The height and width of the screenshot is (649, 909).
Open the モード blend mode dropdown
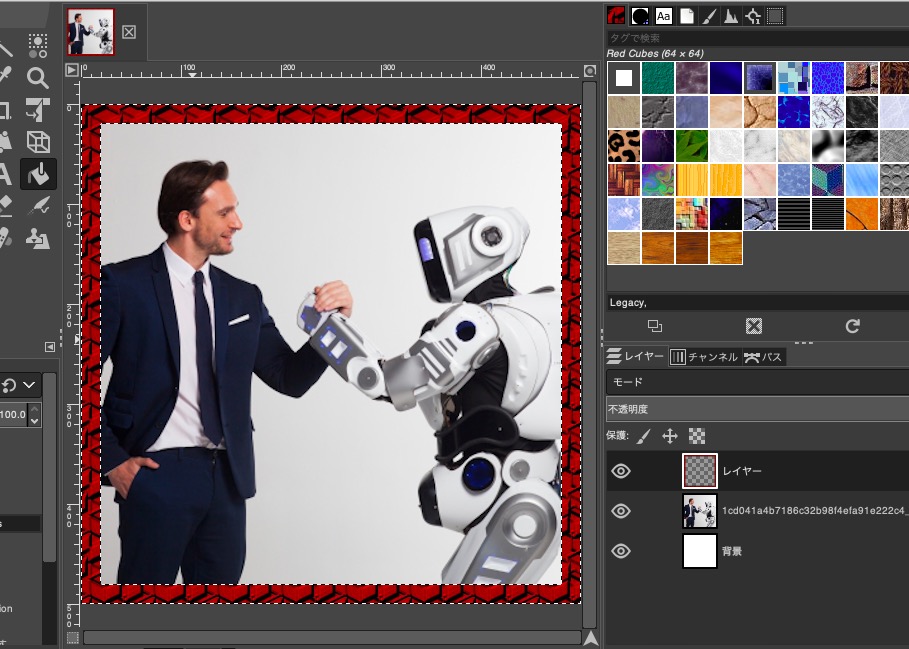point(756,382)
